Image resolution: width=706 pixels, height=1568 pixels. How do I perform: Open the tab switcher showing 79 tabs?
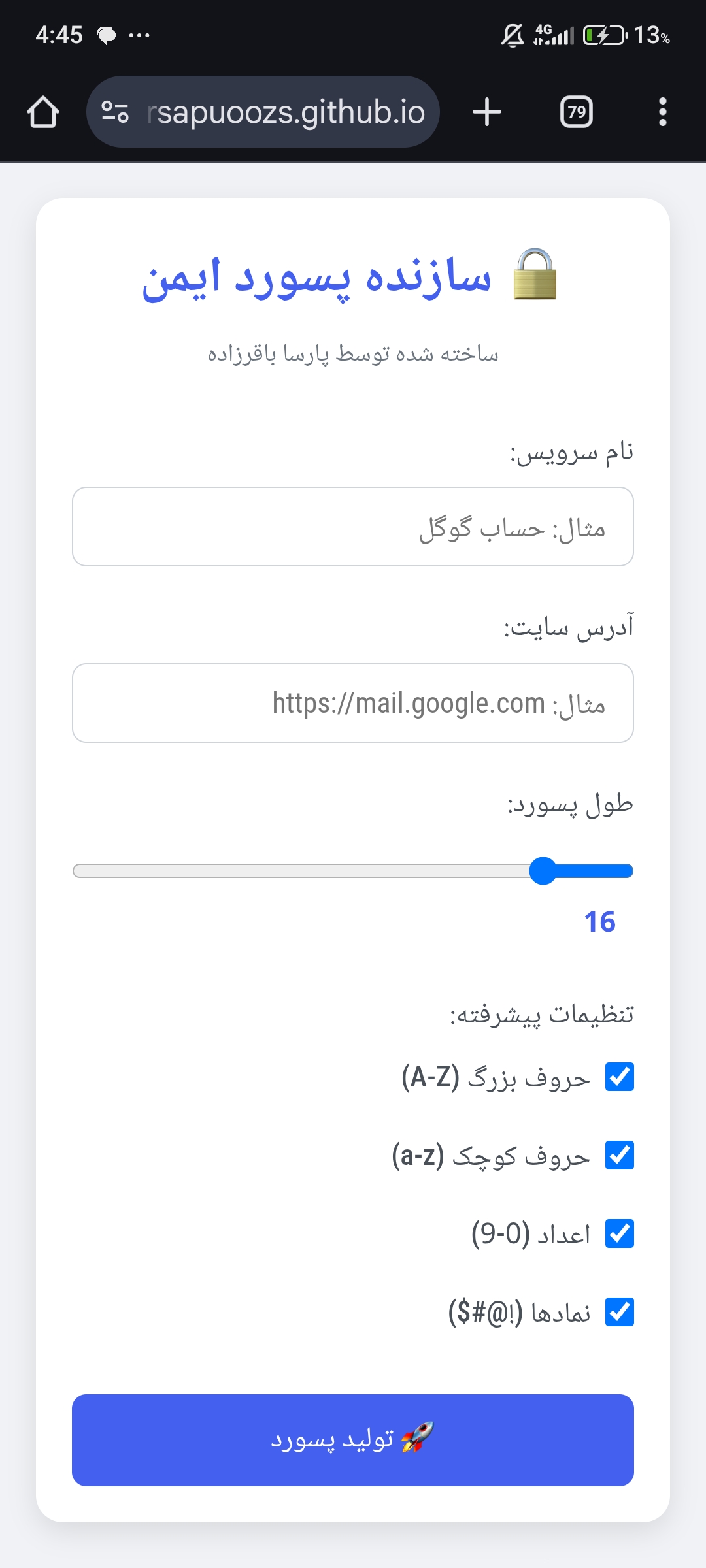tap(577, 112)
